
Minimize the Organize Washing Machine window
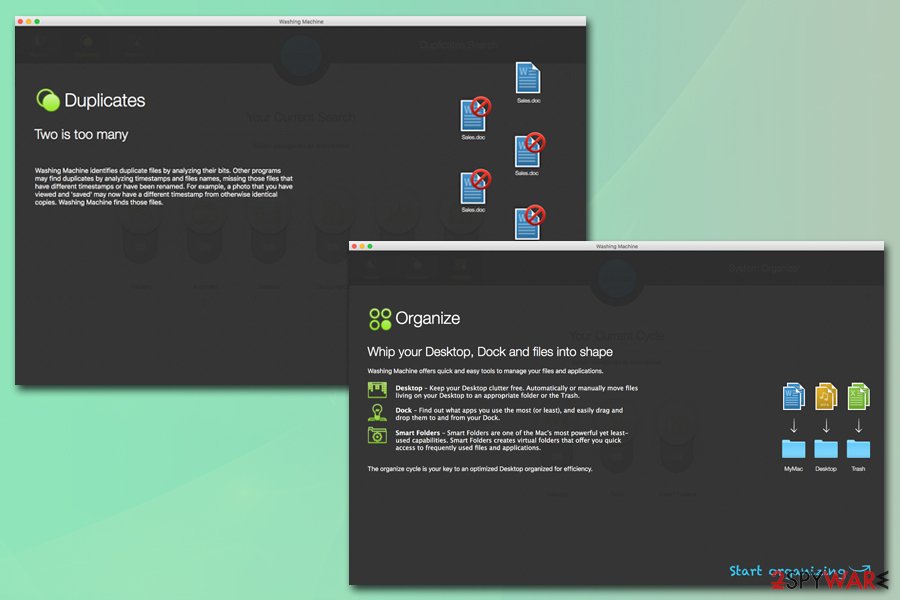(362, 246)
